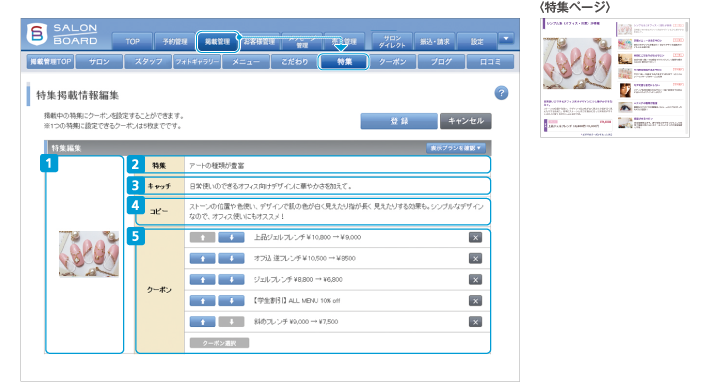Open the 設定 tab
The height and width of the screenshot is (383, 710).
(477, 42)
